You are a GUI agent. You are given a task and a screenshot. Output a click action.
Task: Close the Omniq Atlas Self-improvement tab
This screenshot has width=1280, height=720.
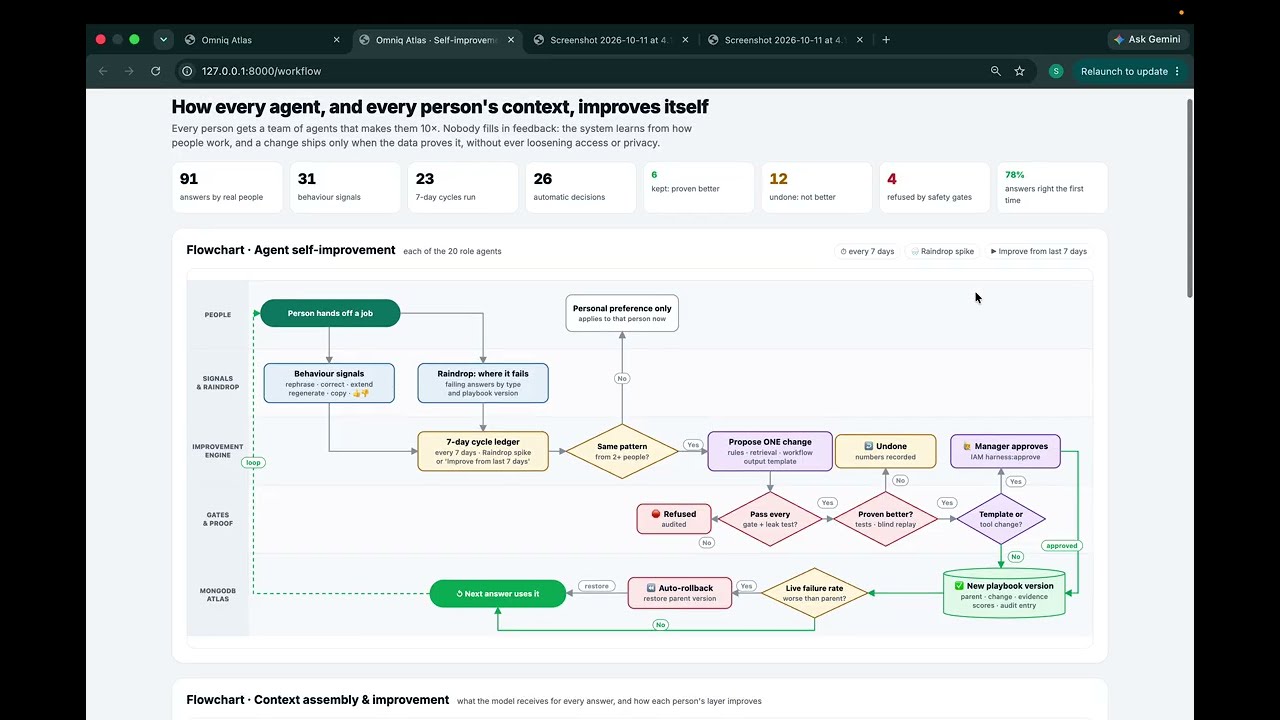pyautogui.click(x=511, y=40)
